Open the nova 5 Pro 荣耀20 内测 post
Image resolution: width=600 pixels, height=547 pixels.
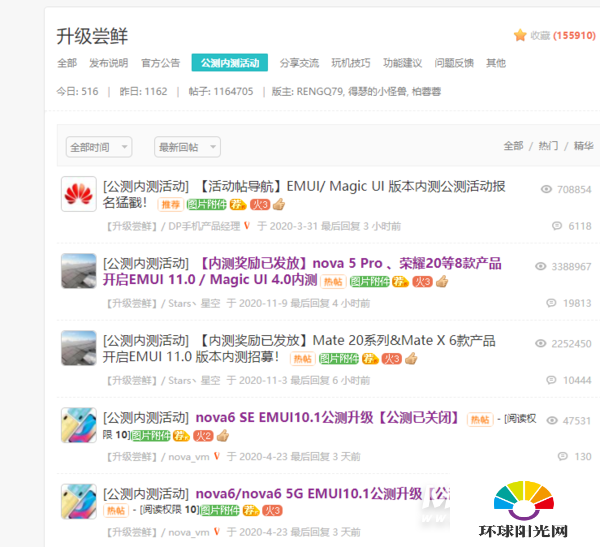(302, 271)
